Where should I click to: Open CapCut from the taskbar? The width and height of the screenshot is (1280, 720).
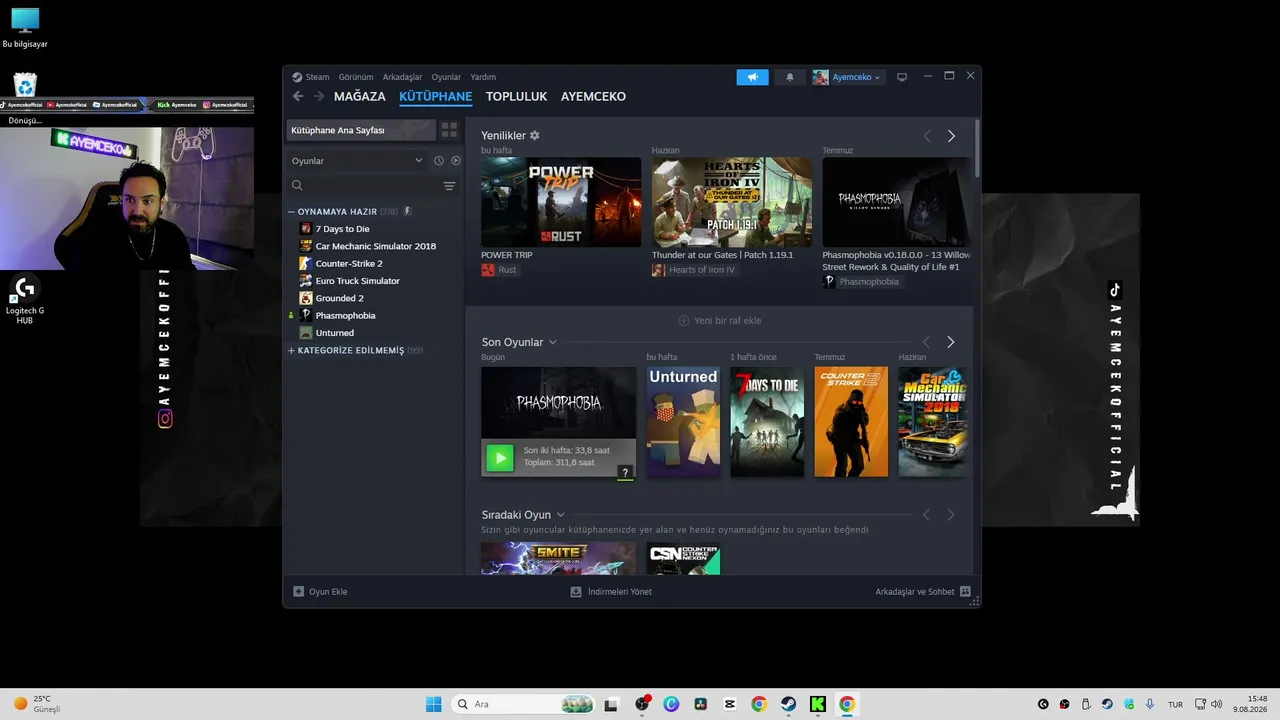tap(729, 704)
